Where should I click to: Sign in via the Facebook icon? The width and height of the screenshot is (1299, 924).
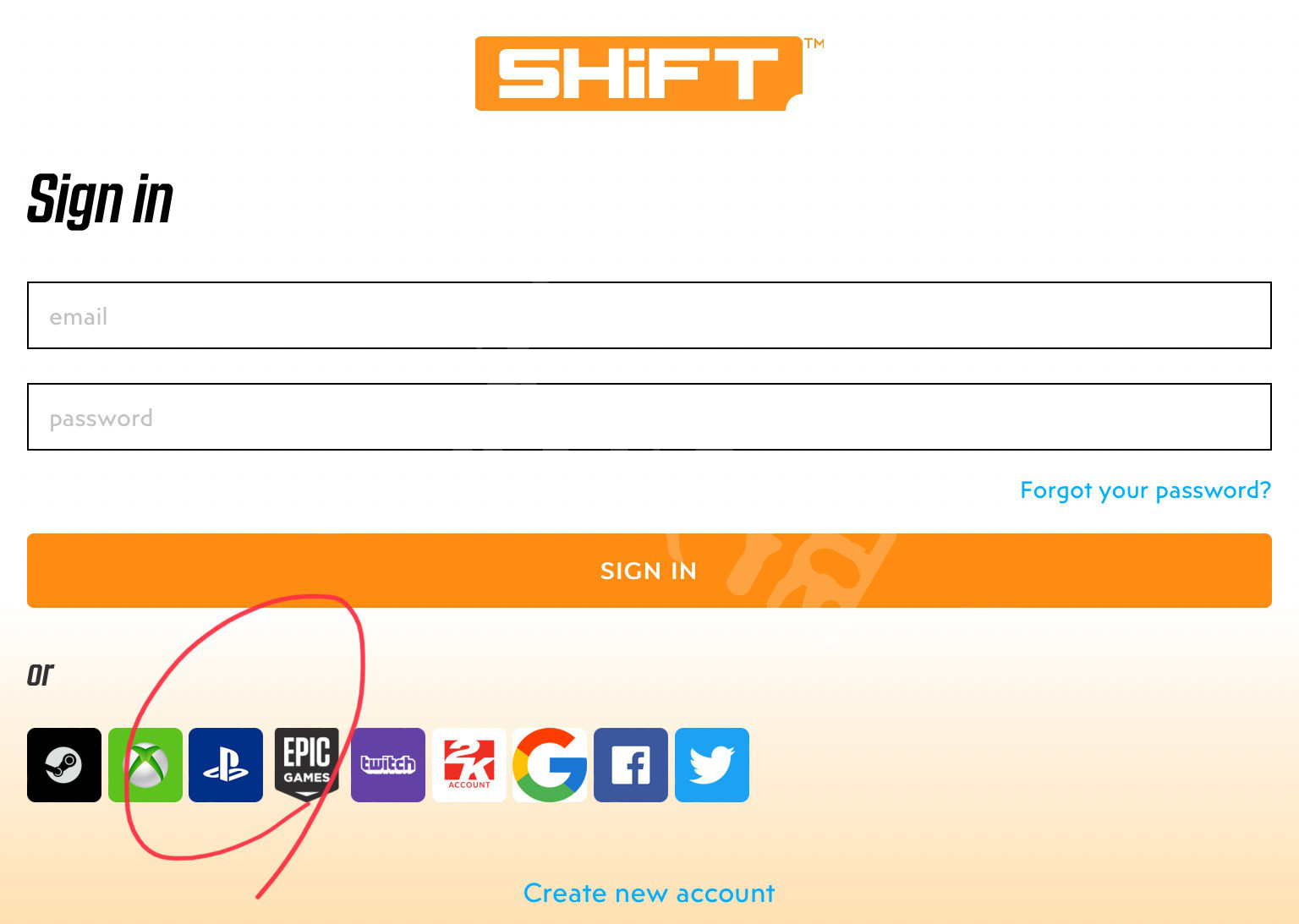tap(631, 765)
